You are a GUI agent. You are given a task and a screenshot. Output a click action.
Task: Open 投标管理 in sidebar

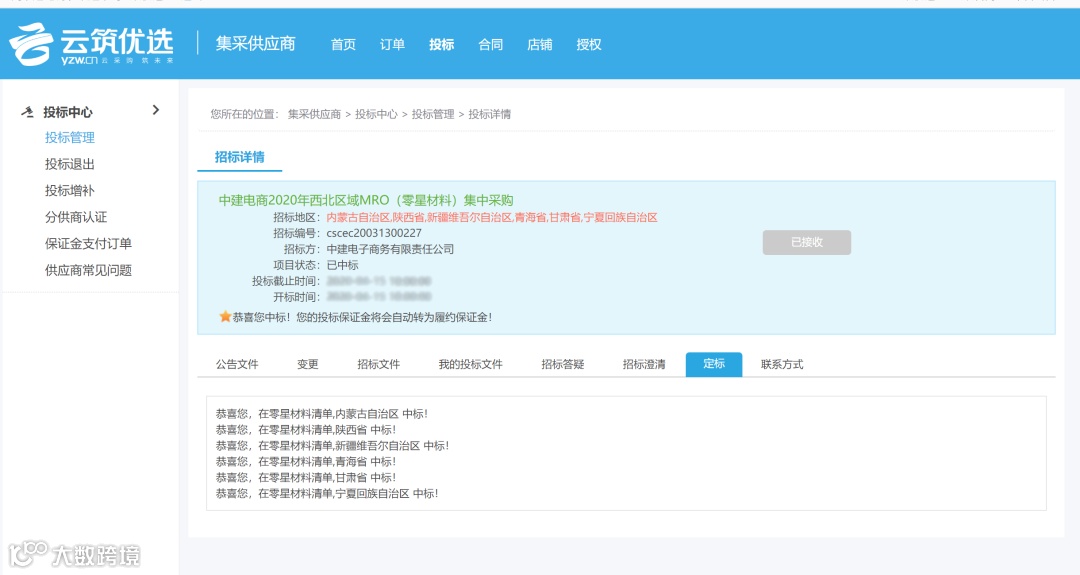[x=70, y=138]
